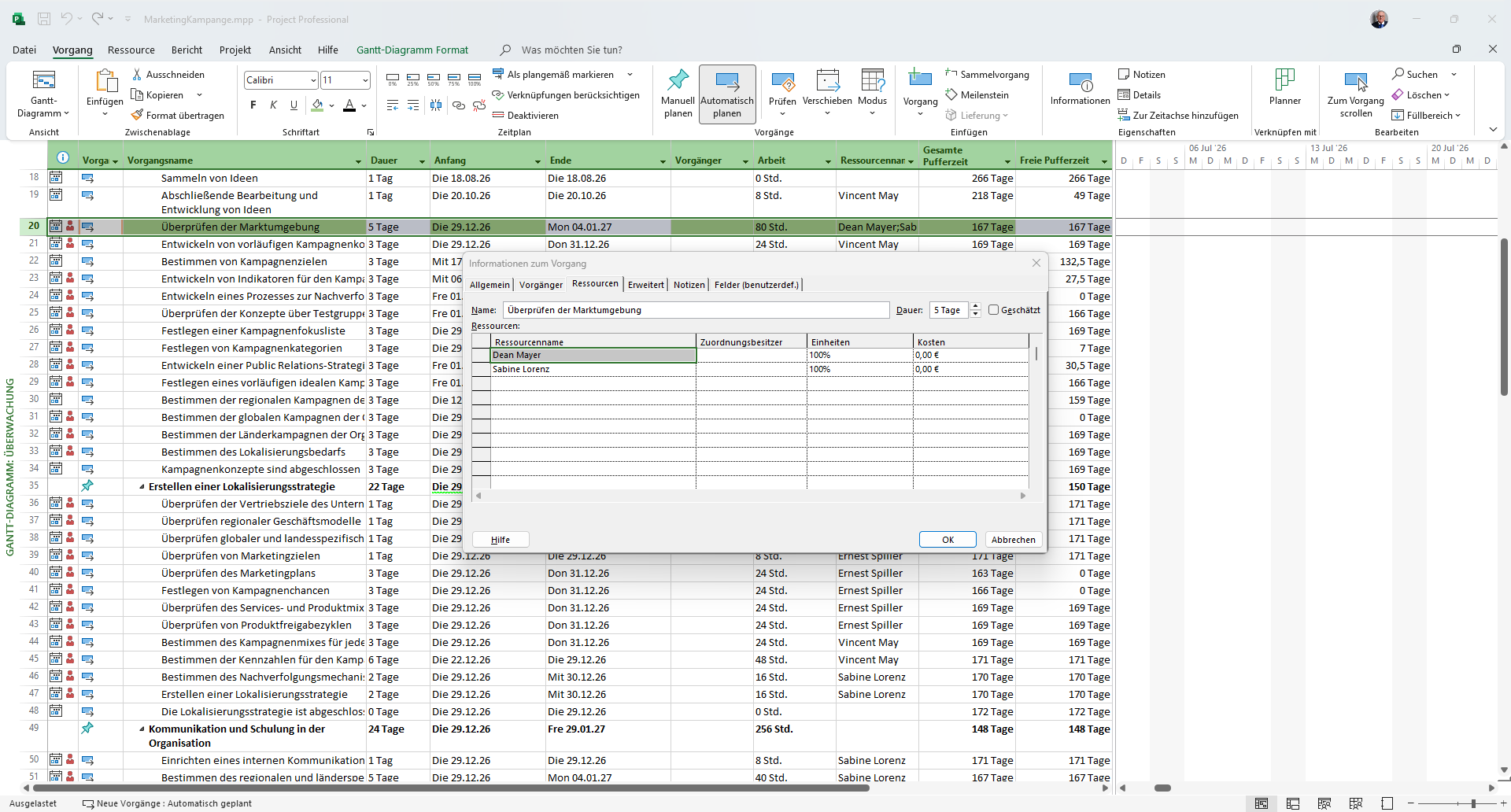1511x812 pixels.
Task: Click the Ausschneiden scissors icon
Action: coord(137,74)
